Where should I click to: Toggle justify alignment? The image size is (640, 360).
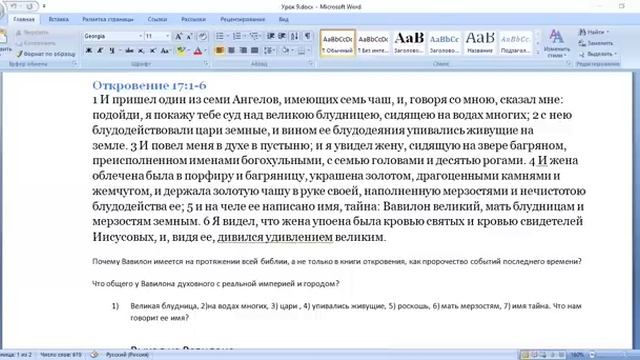point(255,51)
